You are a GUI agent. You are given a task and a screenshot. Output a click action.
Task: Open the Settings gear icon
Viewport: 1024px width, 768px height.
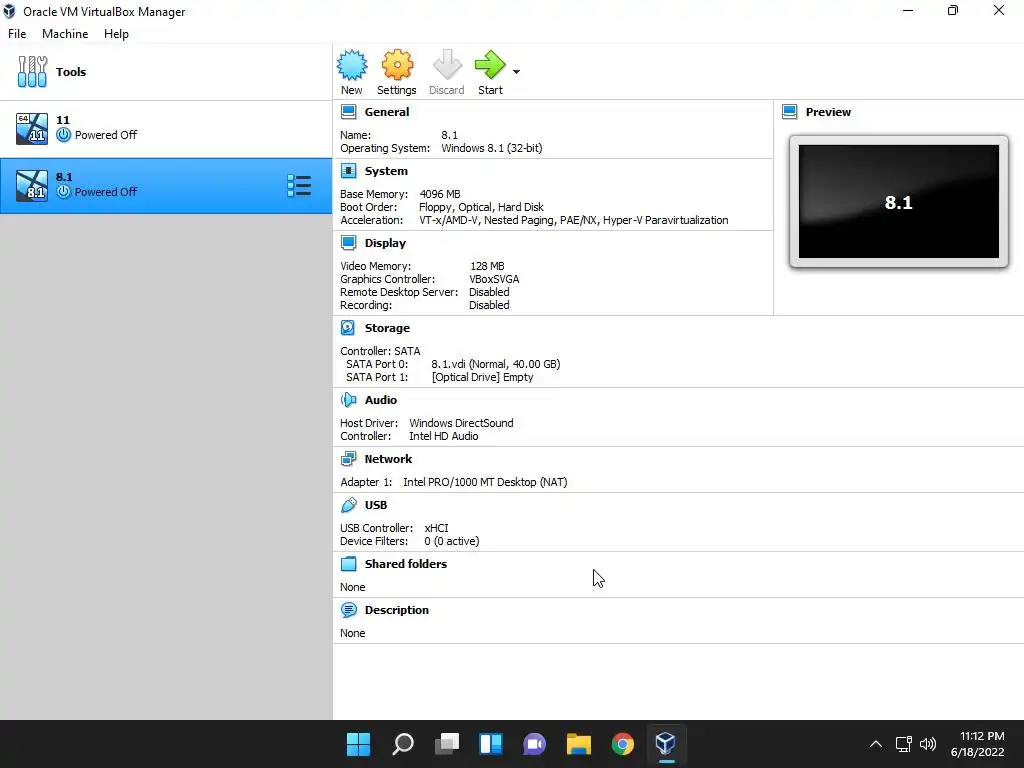(x=397, y=65)
